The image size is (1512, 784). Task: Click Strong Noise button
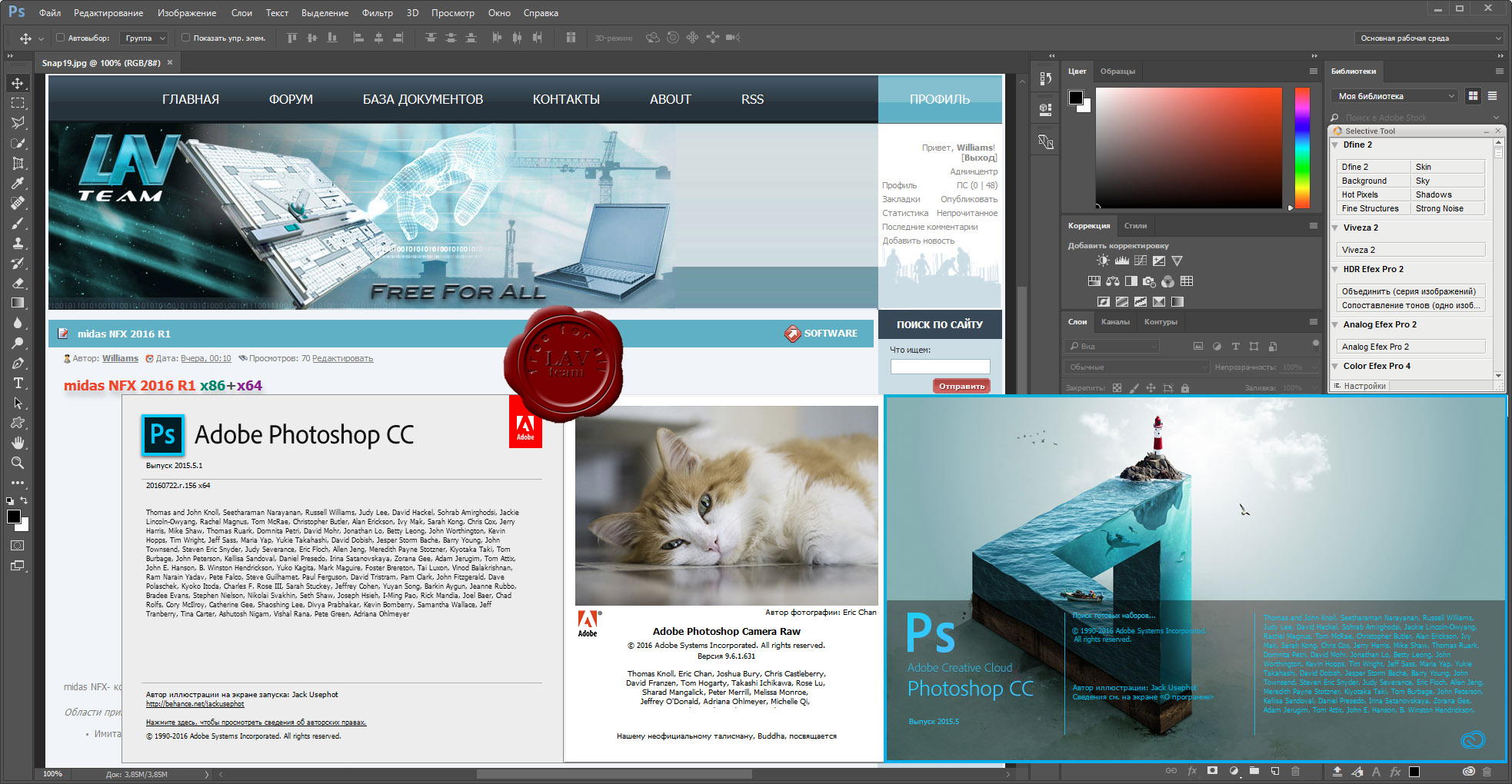pyautogui.click(x=1448, y=208)
